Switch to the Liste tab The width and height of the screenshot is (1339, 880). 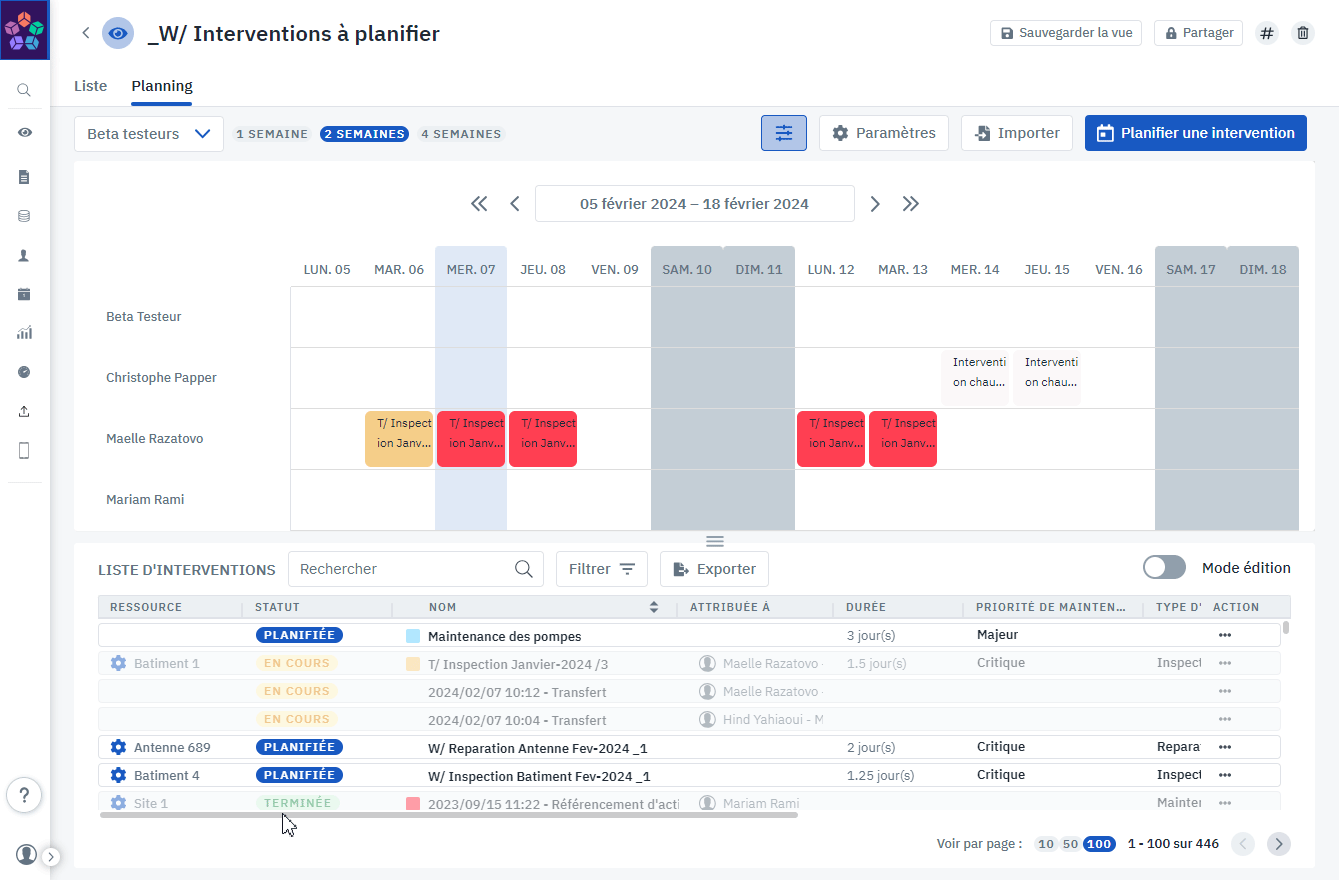pos(90,86)
